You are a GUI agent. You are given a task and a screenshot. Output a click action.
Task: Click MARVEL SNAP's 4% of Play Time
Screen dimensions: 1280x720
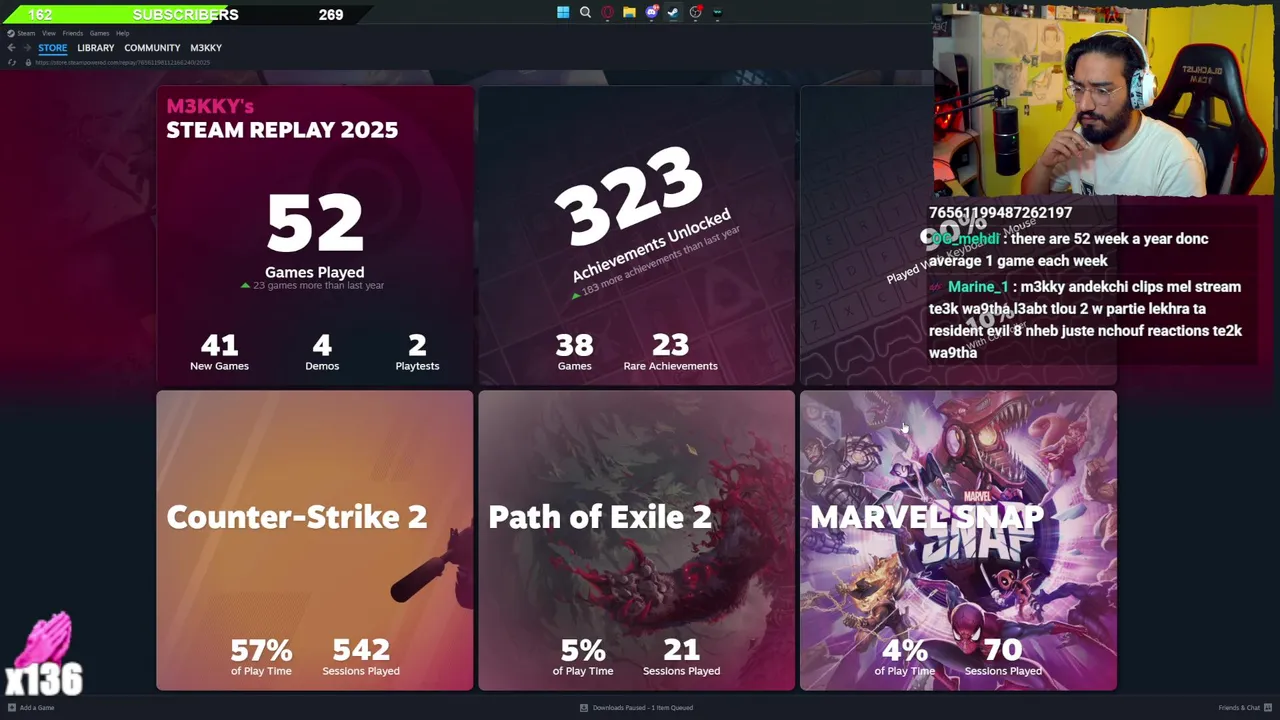pos(905,658)
